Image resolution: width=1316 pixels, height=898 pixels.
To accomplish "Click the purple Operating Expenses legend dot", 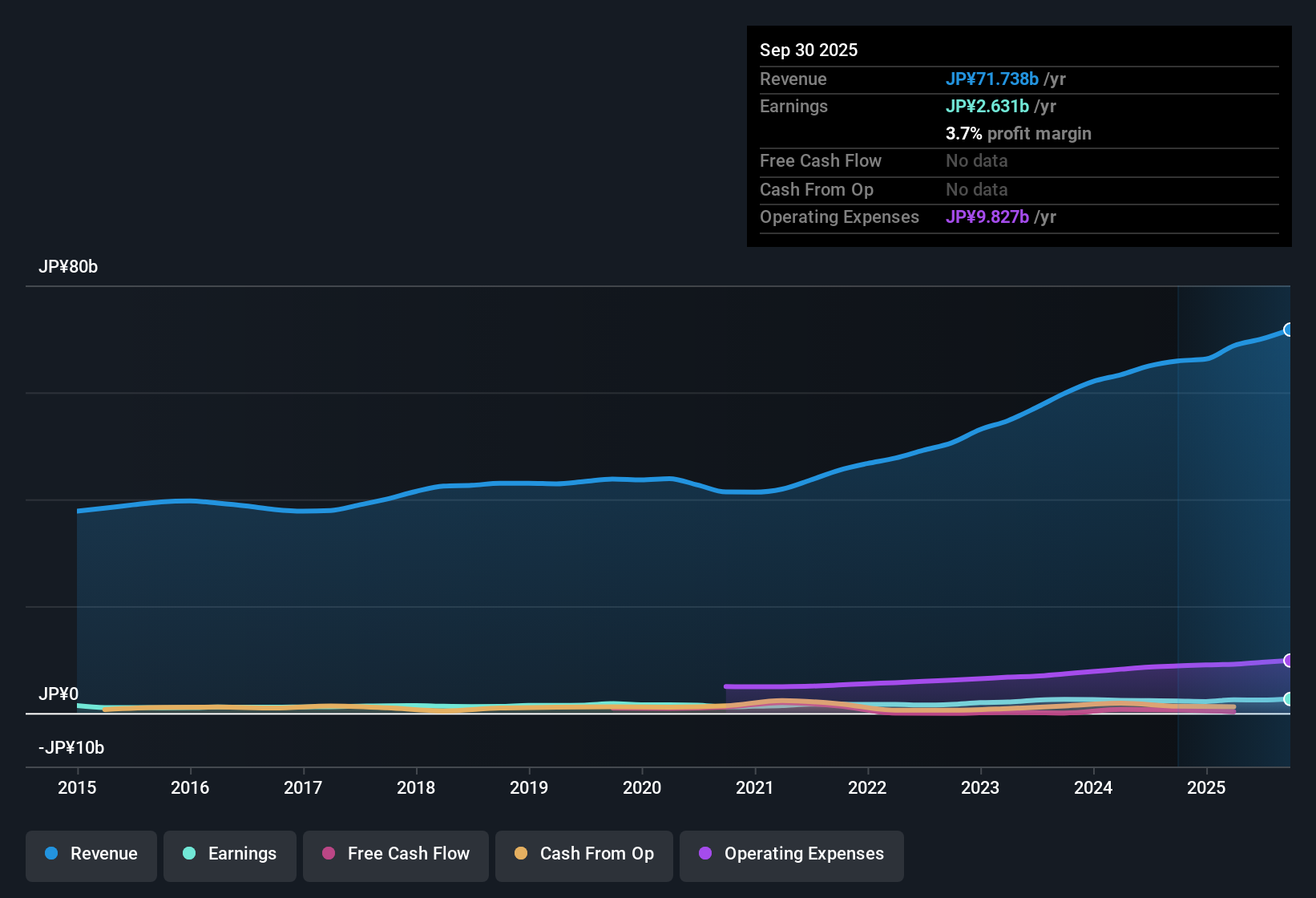I will tap(705, 854).
